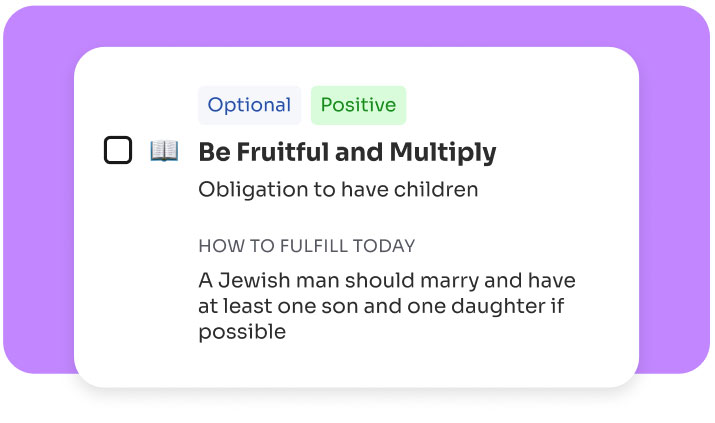Click the word Multiply in the title

(x=443, y=152)
